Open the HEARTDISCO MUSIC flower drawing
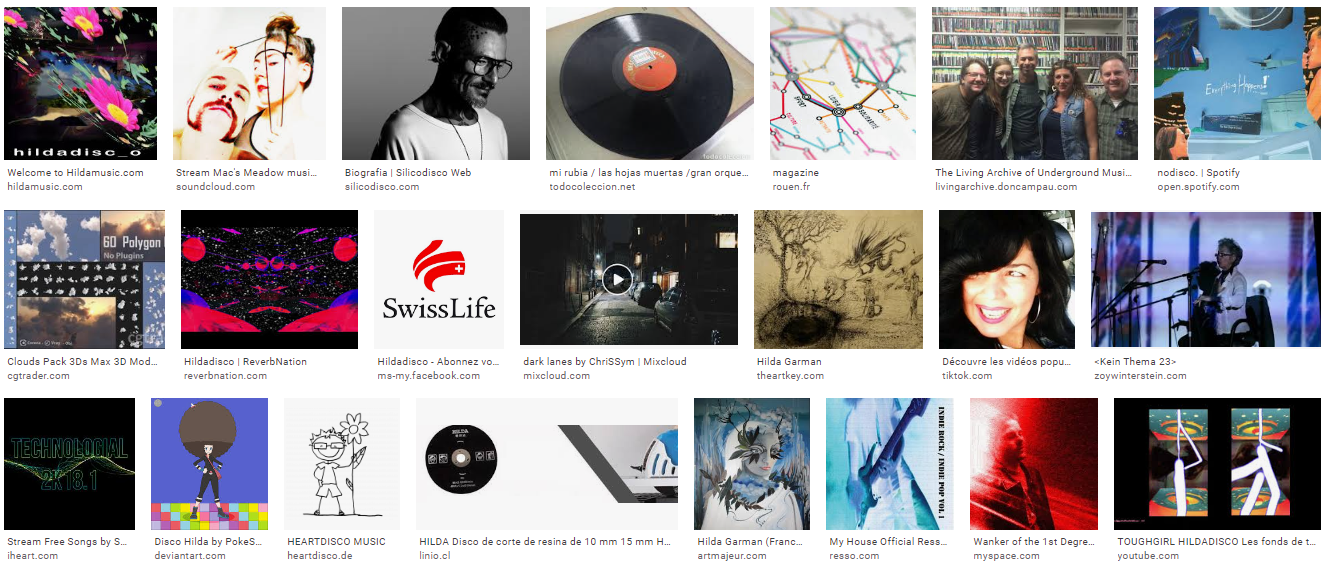Image resolution: width=1327 pixels, height=562 pixels. click(x=342, y=464)
